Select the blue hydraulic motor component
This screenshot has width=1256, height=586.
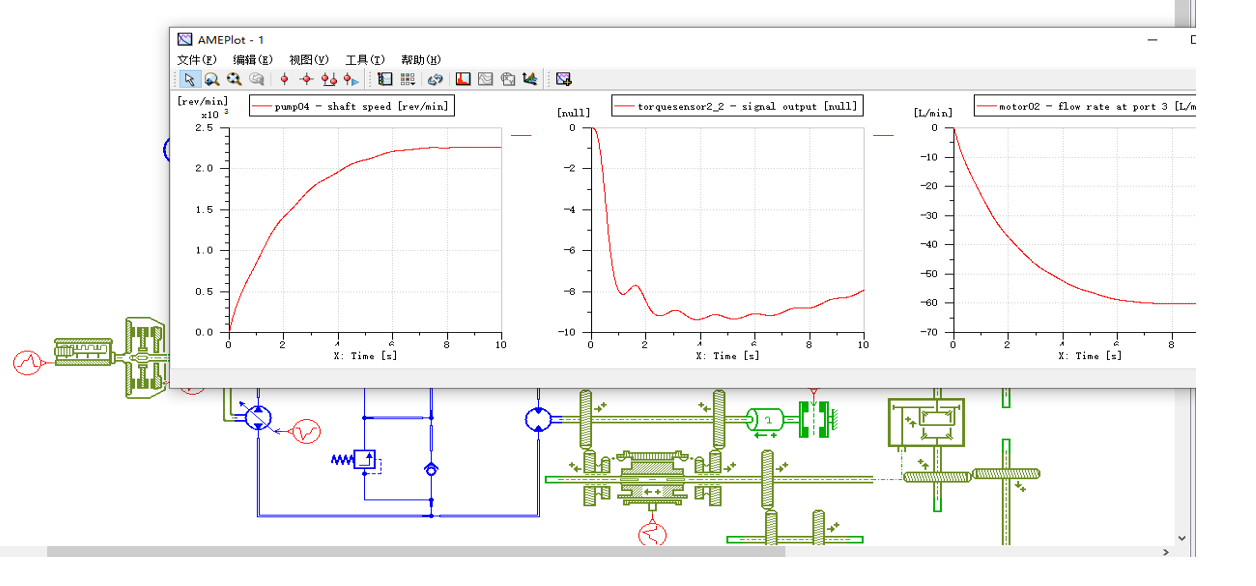pos(539,418)
